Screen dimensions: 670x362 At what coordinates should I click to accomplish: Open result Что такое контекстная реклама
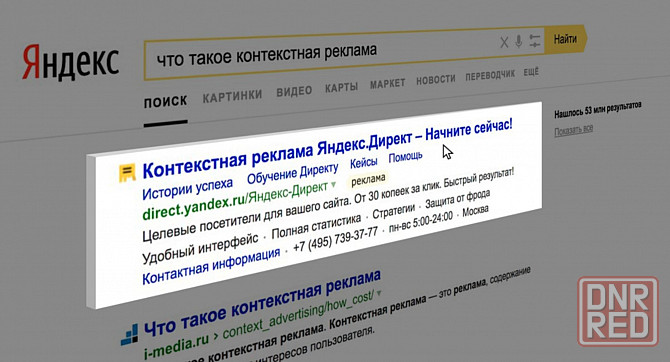pos(262,303)
